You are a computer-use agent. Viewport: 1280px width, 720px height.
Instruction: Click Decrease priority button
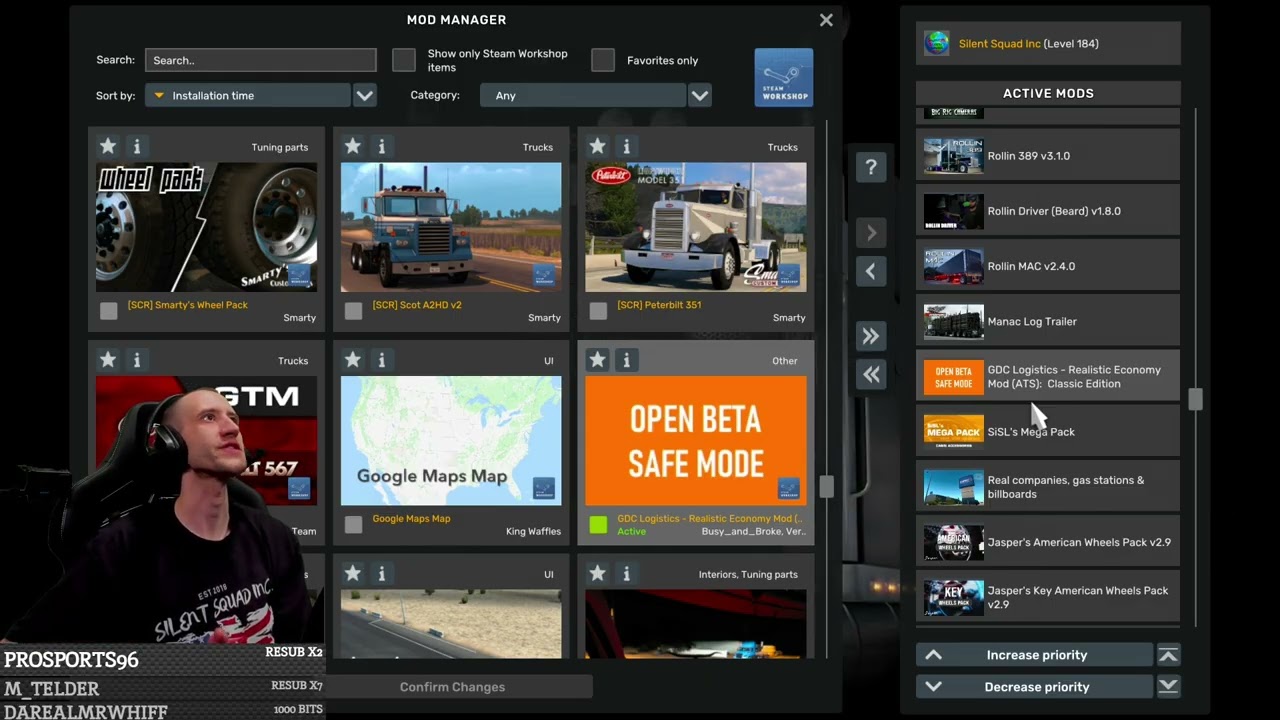pyautogui.click(x=1035, y=686)
